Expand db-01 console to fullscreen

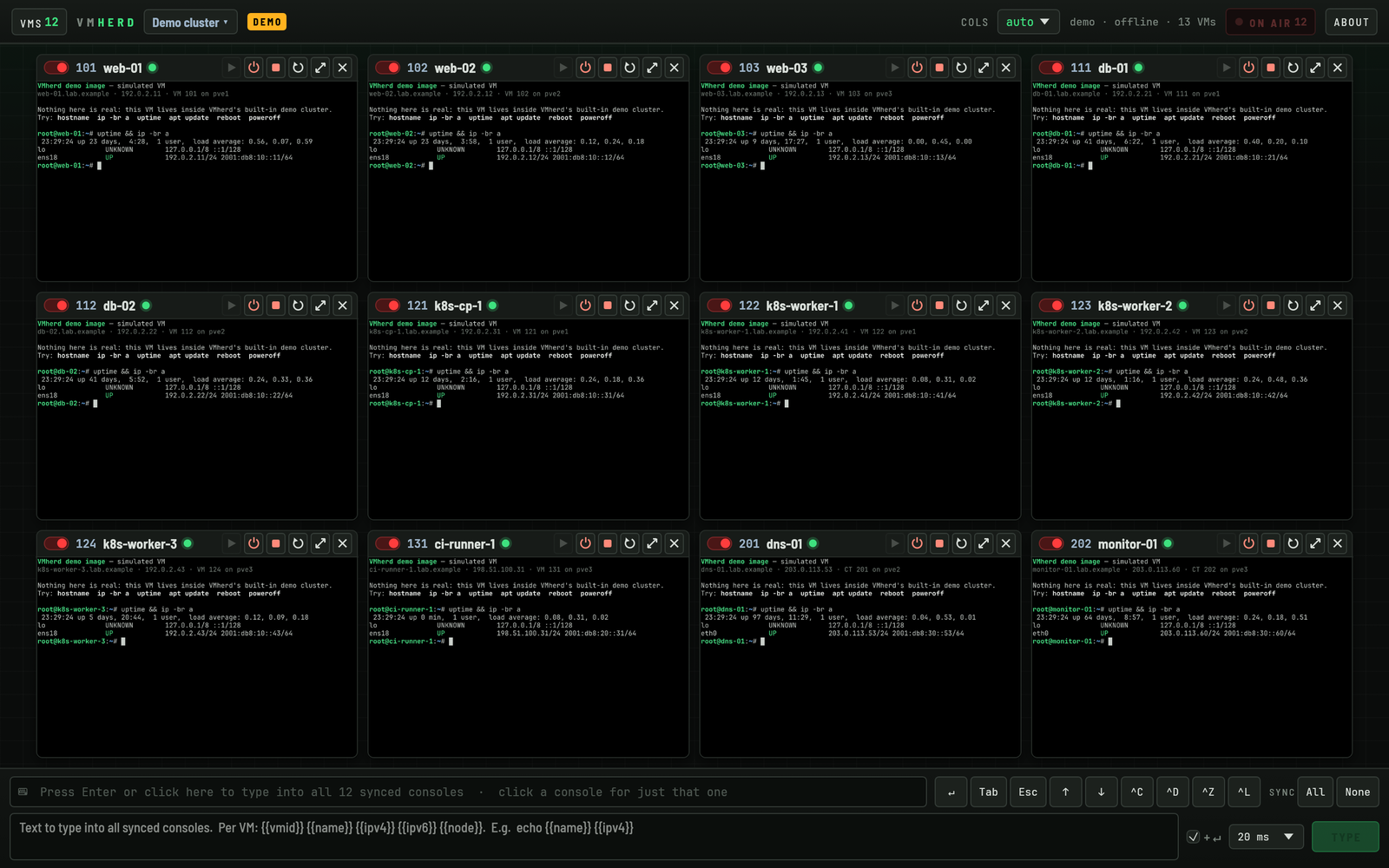(x=1315, y=68)
